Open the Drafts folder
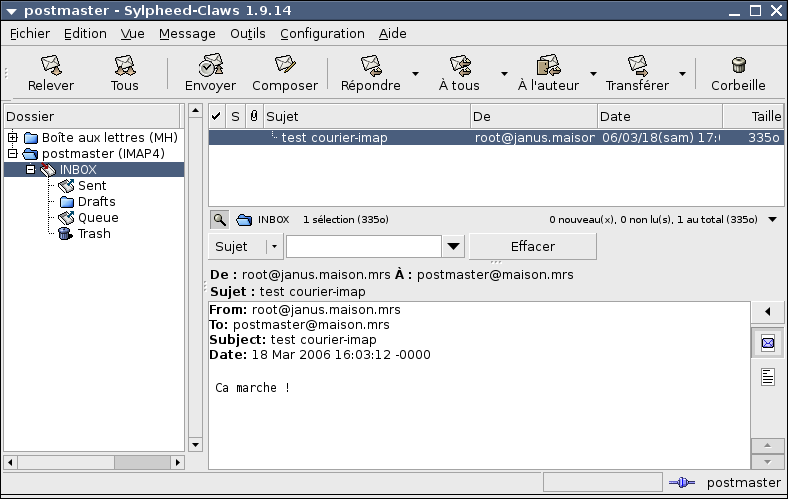 tap(96, 202)
